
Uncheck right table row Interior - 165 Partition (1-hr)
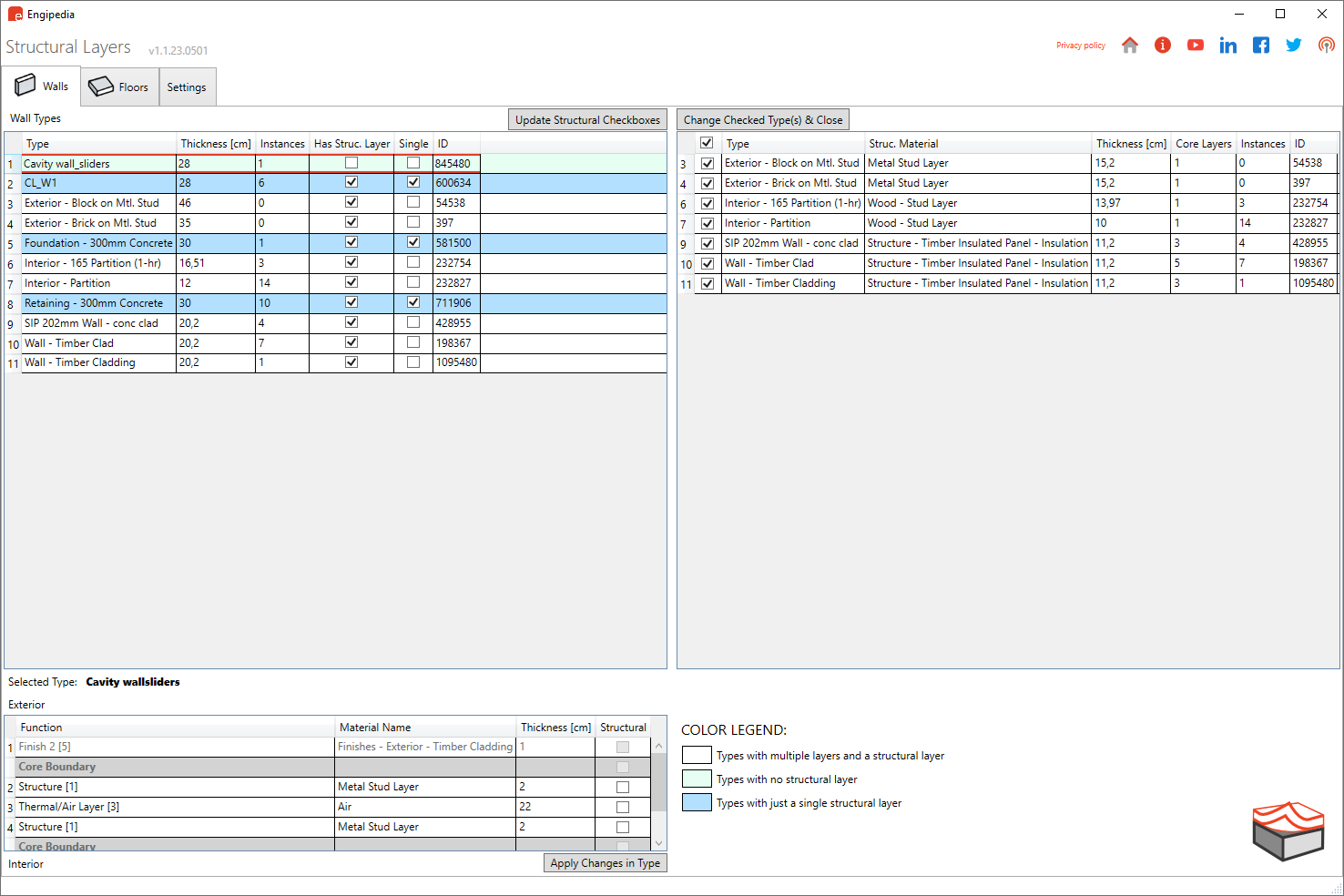pos(708,203)
